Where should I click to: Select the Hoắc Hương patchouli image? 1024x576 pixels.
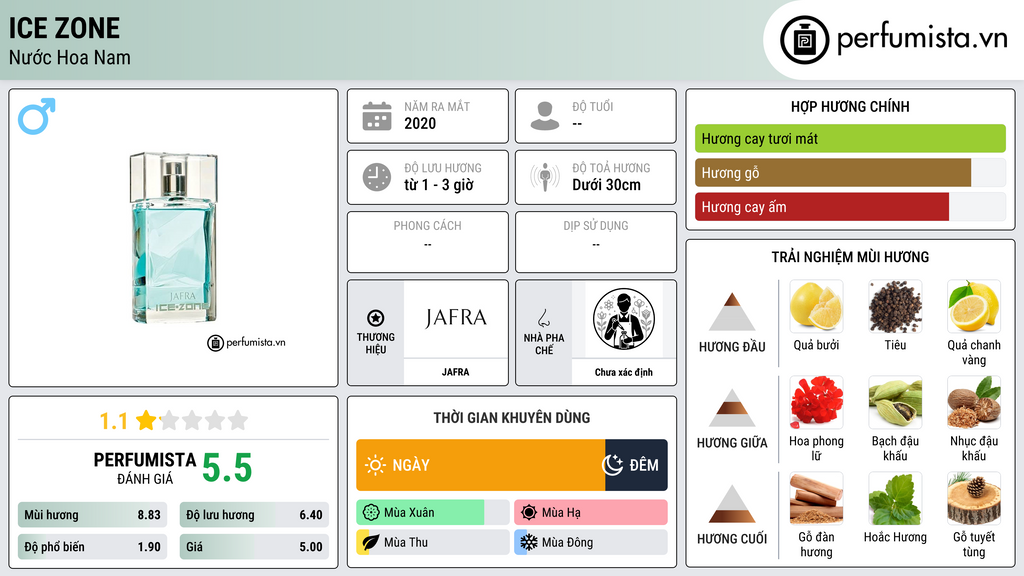tap(895, 498)
